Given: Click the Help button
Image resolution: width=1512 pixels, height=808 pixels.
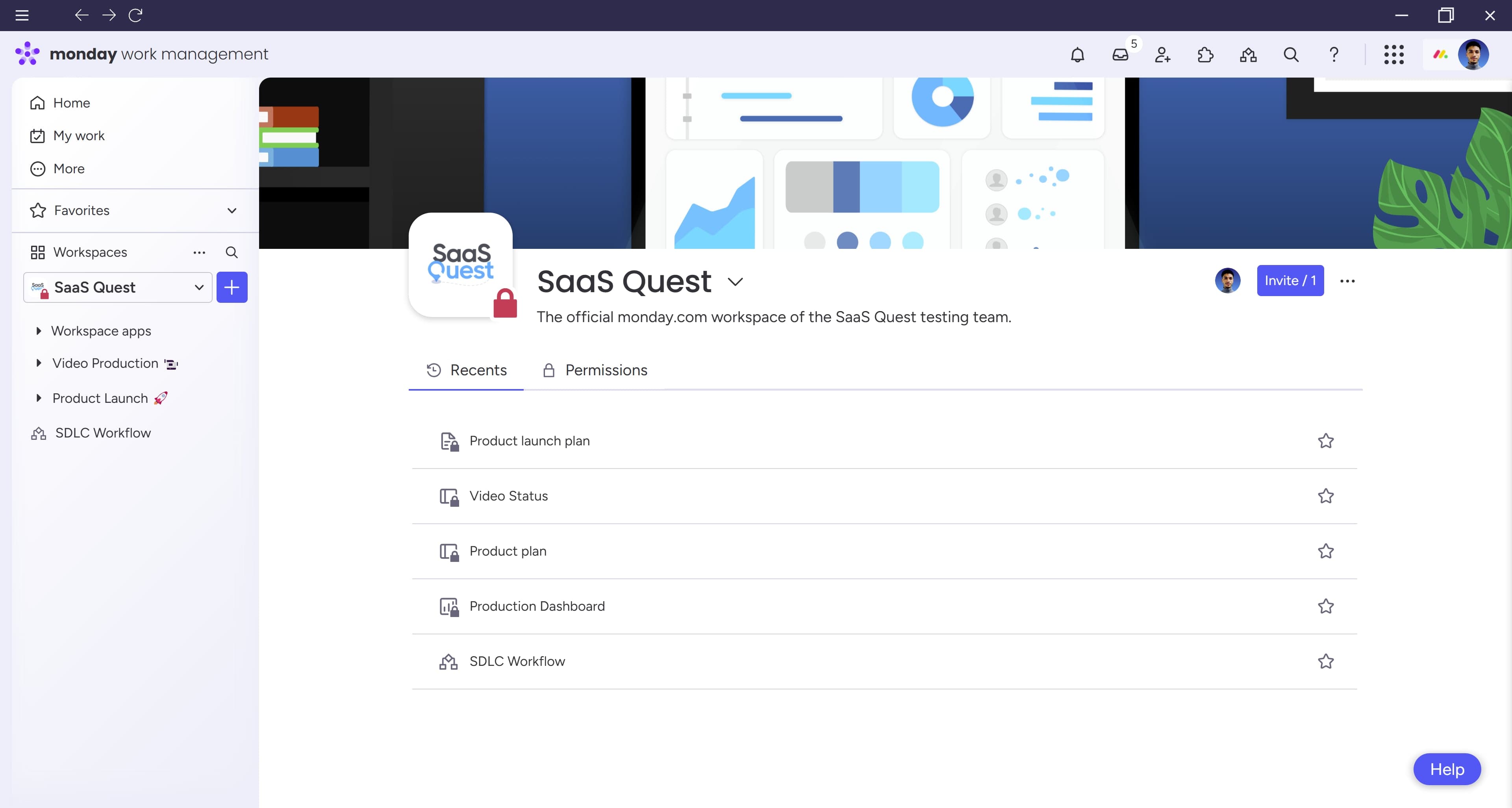Looking at the screenshot, I should point(1447,769).
